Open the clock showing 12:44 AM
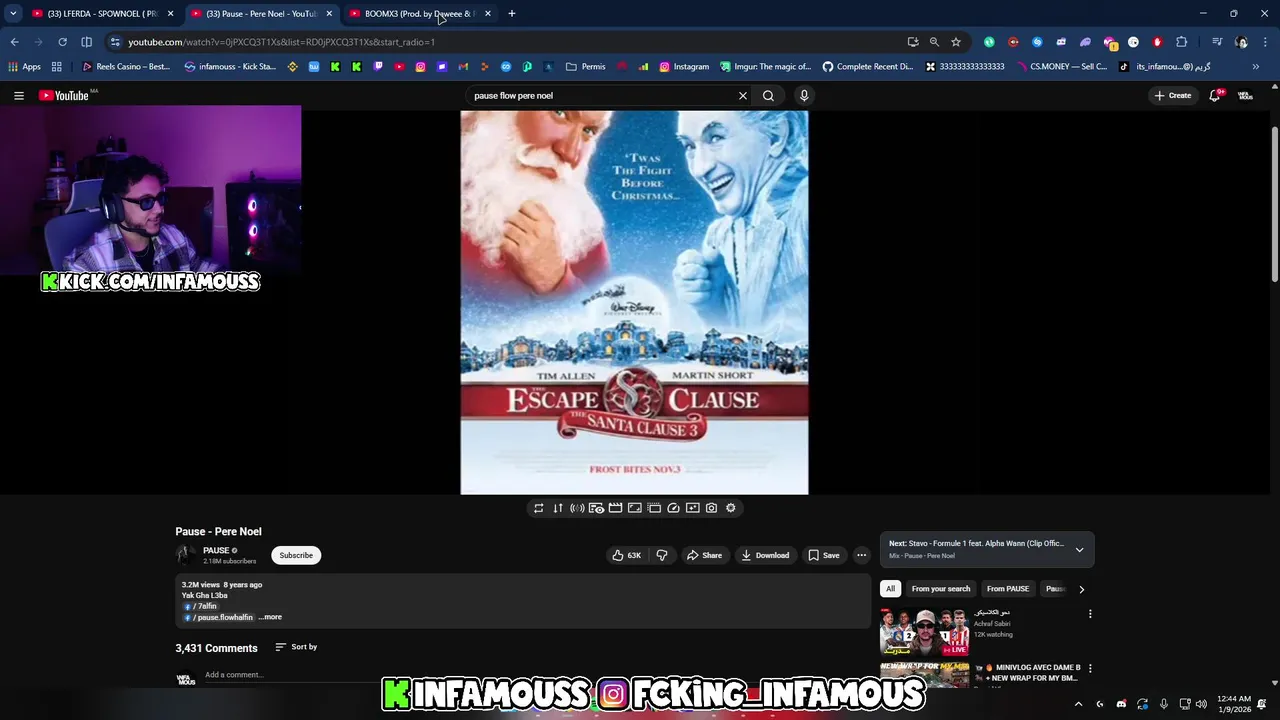The width and height of the screenshot is (1280, 720). 1232,704
